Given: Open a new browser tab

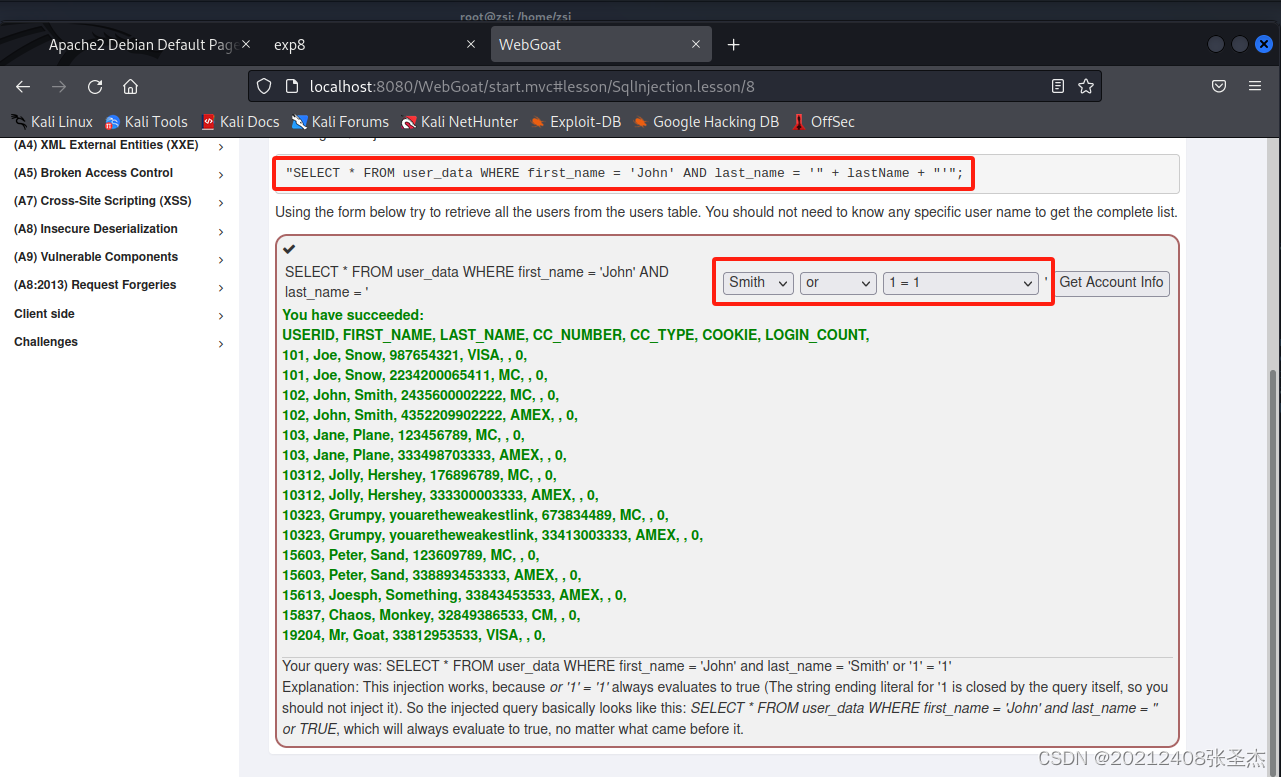Looking at the screenshot, I should pos(733,45).
